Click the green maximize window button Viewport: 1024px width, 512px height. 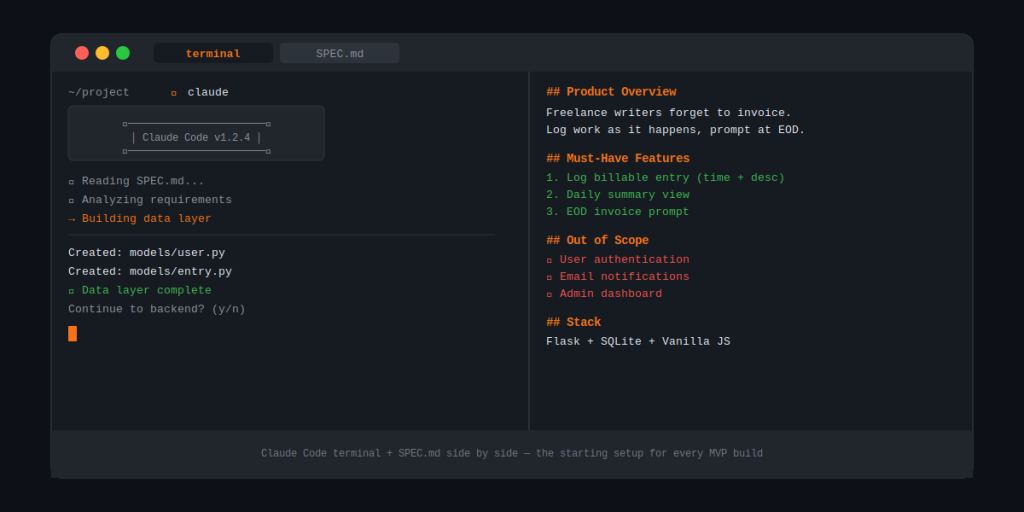[x=123, y=53]
